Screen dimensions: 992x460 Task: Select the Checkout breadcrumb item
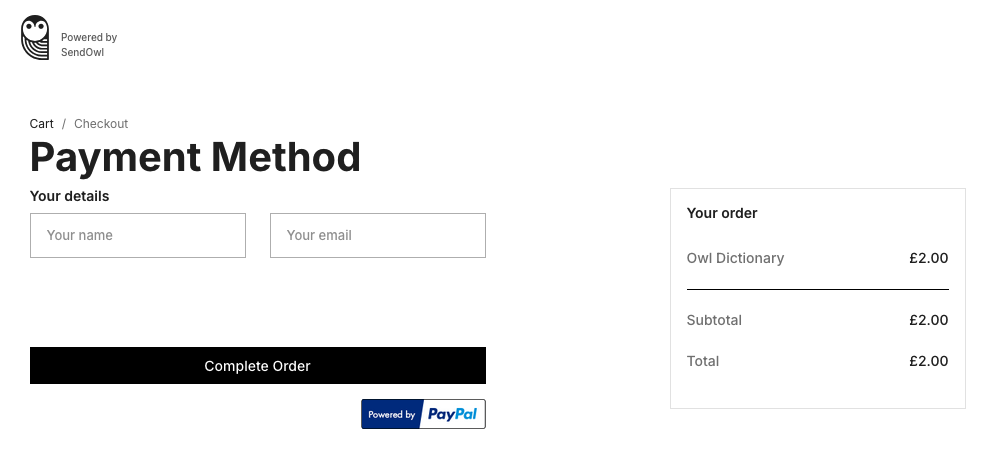(x=101, y=124)
